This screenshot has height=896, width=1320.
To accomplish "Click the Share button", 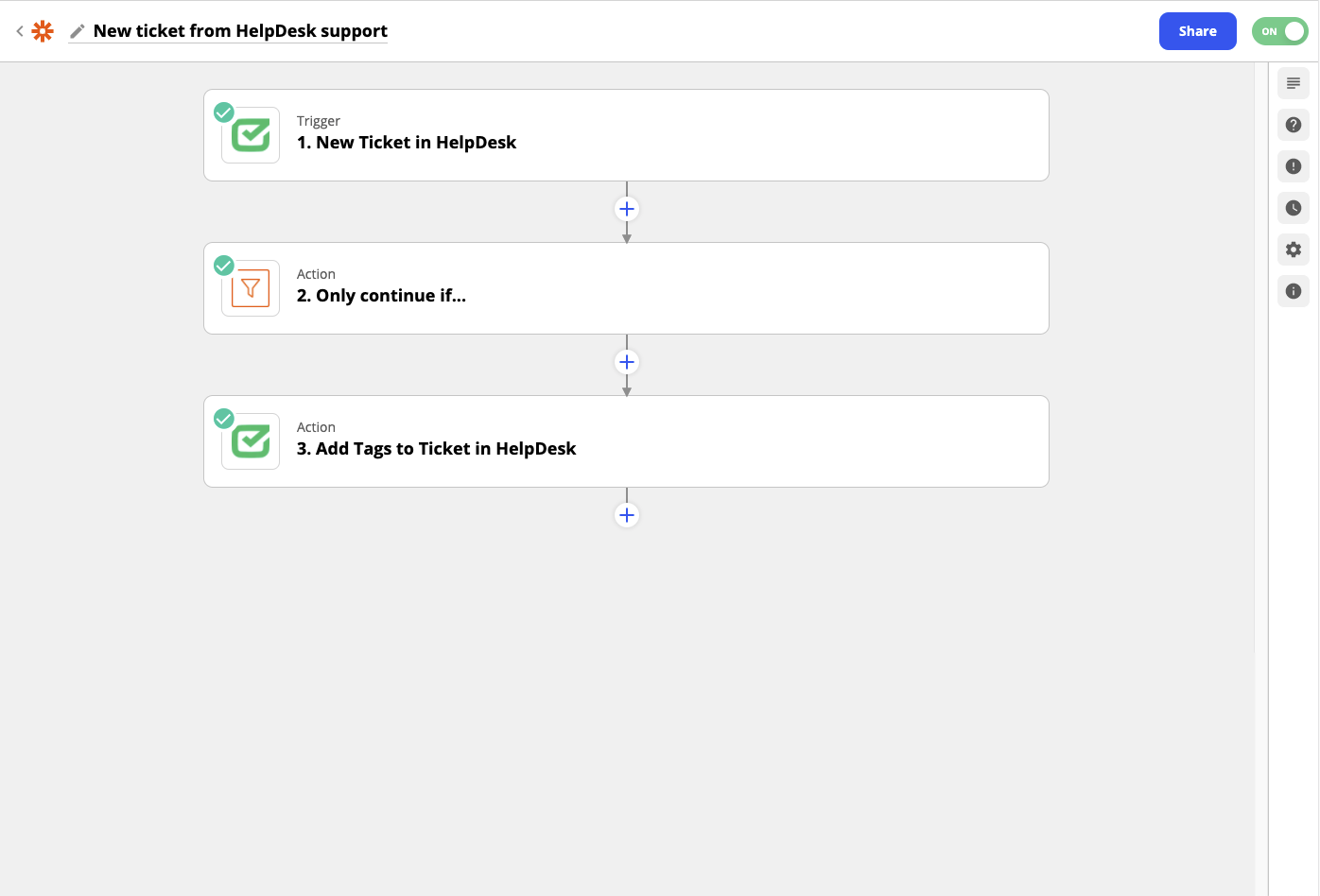I will [1198, 31].
